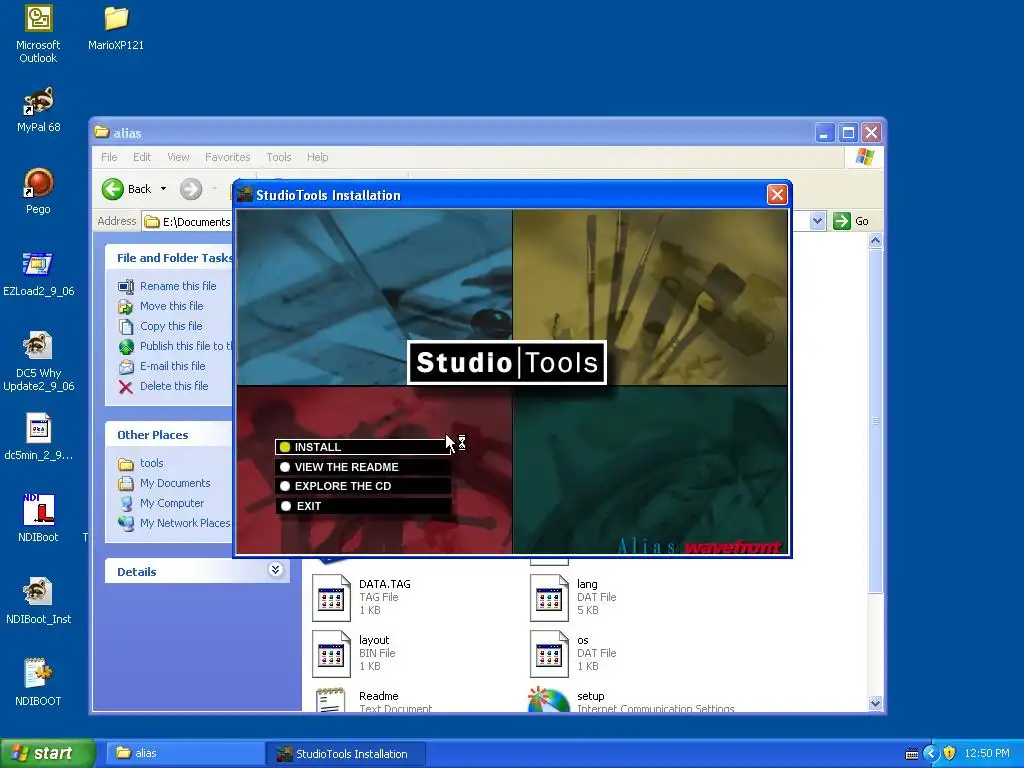The height and width of the screenshot is (768, 1024).
Task: Select EZLoad2_9_06 desktop icon
Action: click(38, 274)
